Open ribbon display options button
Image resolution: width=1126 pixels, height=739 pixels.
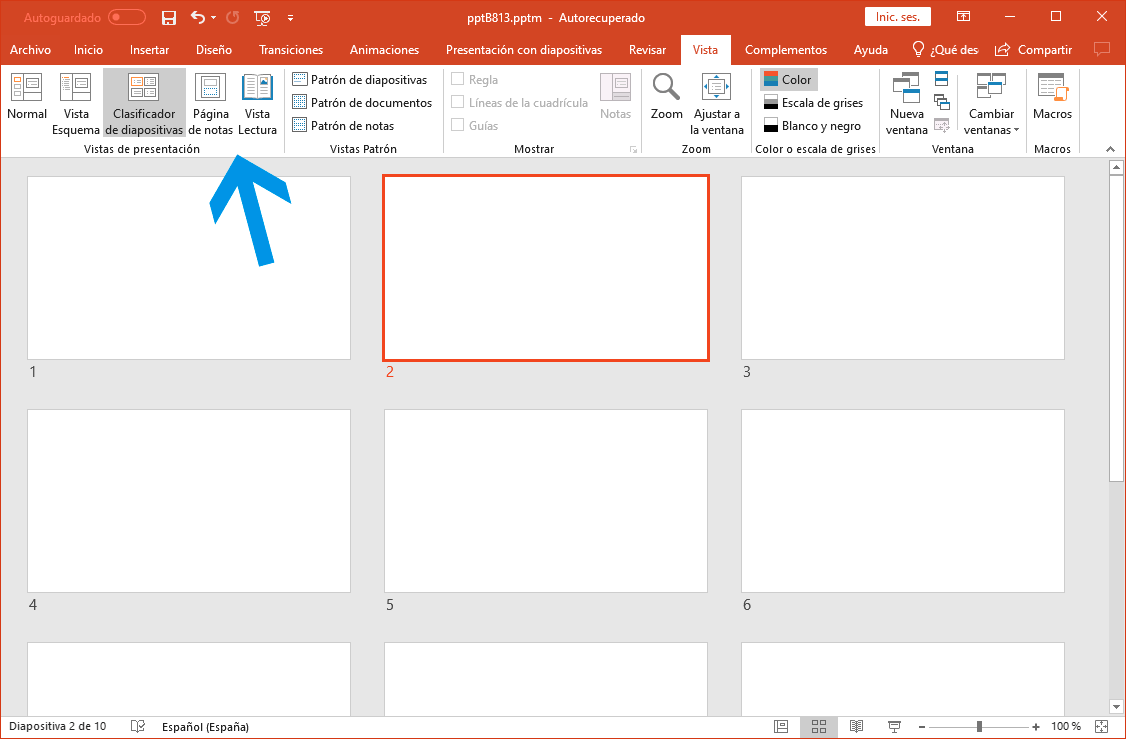pos(964,17)
